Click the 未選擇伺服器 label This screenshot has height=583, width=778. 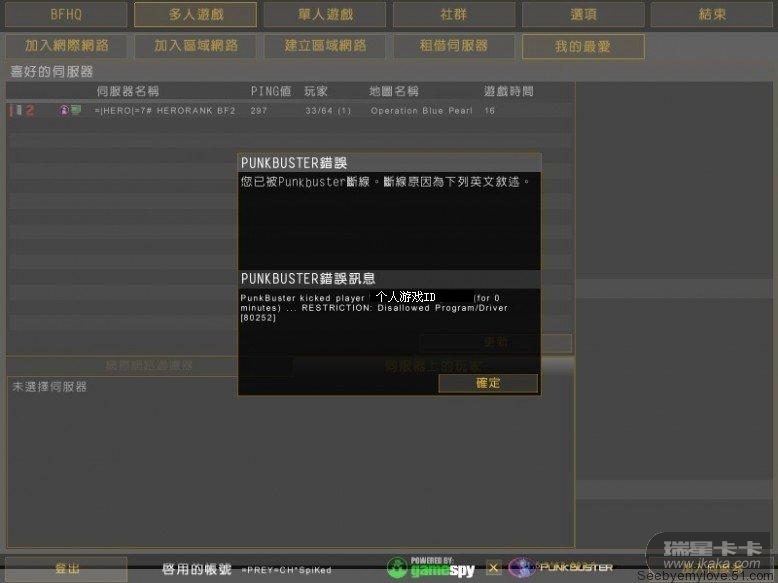[x=49, y=387]
